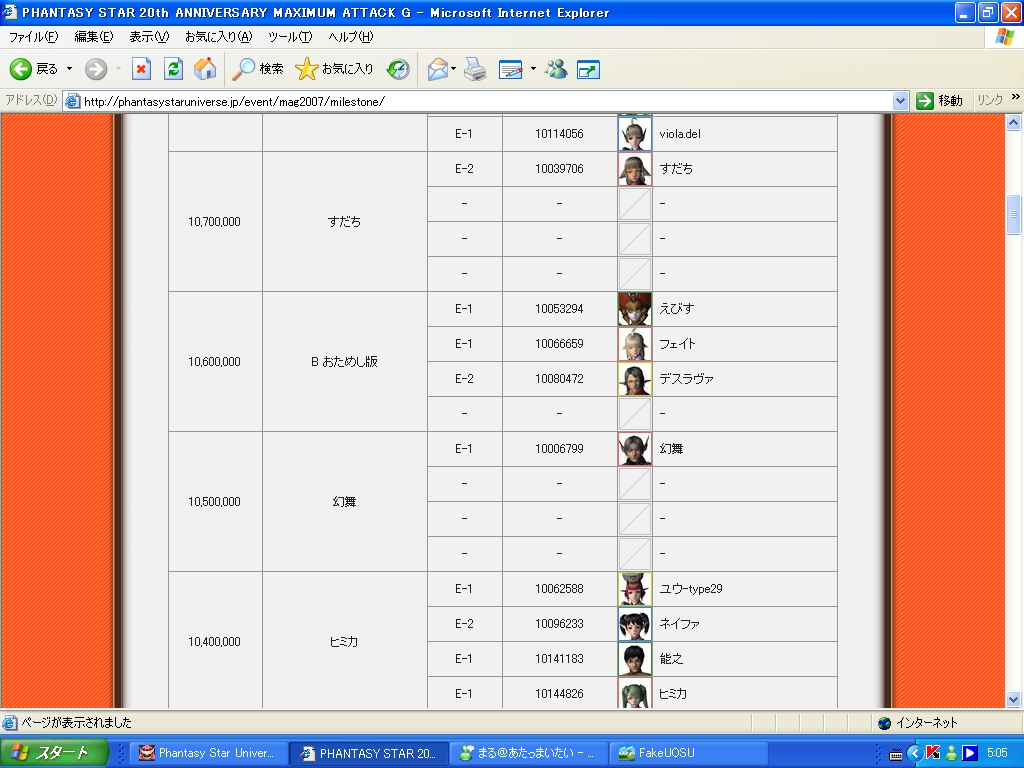Click the blue left-arrow tray expander
This screenshot has width=1024, height=768.
914,754
